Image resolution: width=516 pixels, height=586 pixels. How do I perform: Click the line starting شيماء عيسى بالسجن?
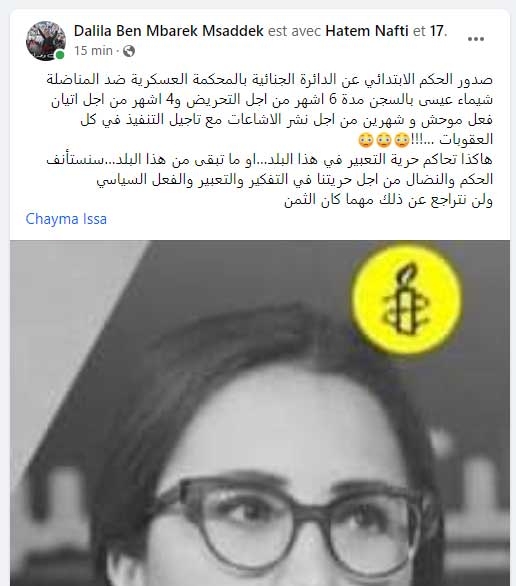[x=272, y=100]
